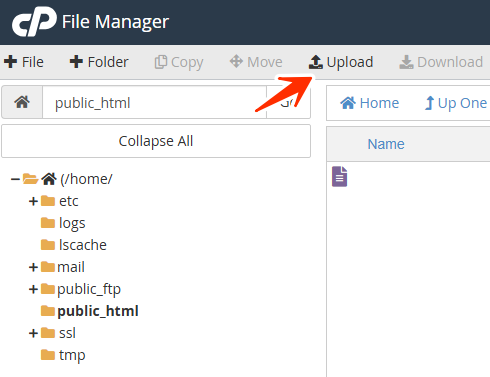Screen dimensions: 490x377
Task: Open the mail folder in tree
Action: [71, 267]
